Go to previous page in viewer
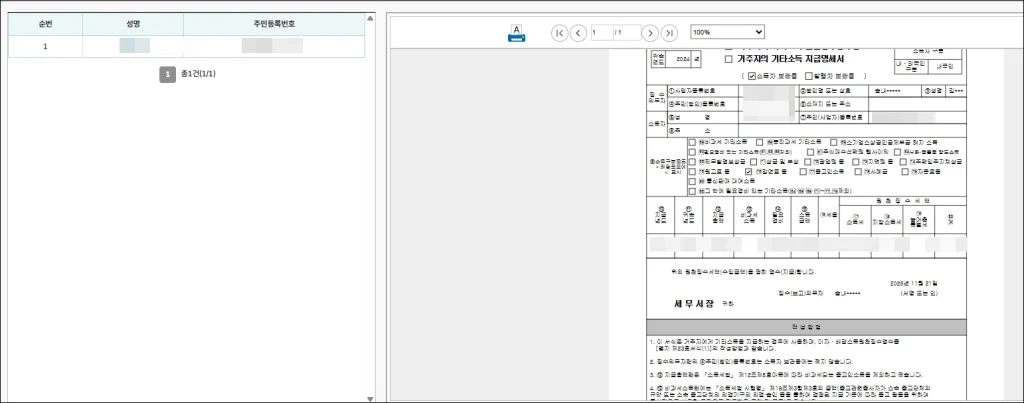The width and height of the screenshot is (1024, 403). point(578,33)
